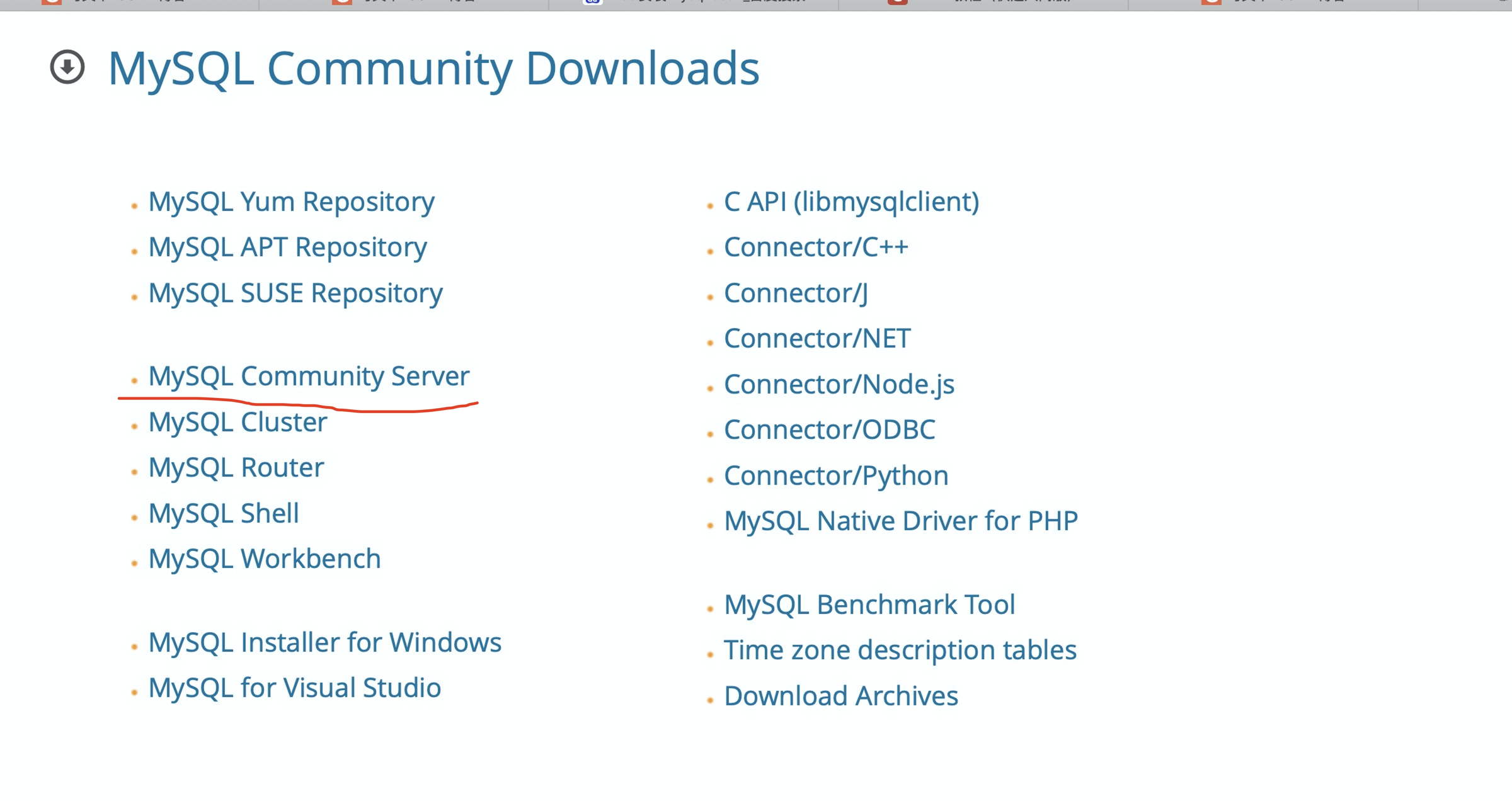Open MySQL Community Server link
1512x801 pixels.
pyautogui.click(x=309, y=377)
